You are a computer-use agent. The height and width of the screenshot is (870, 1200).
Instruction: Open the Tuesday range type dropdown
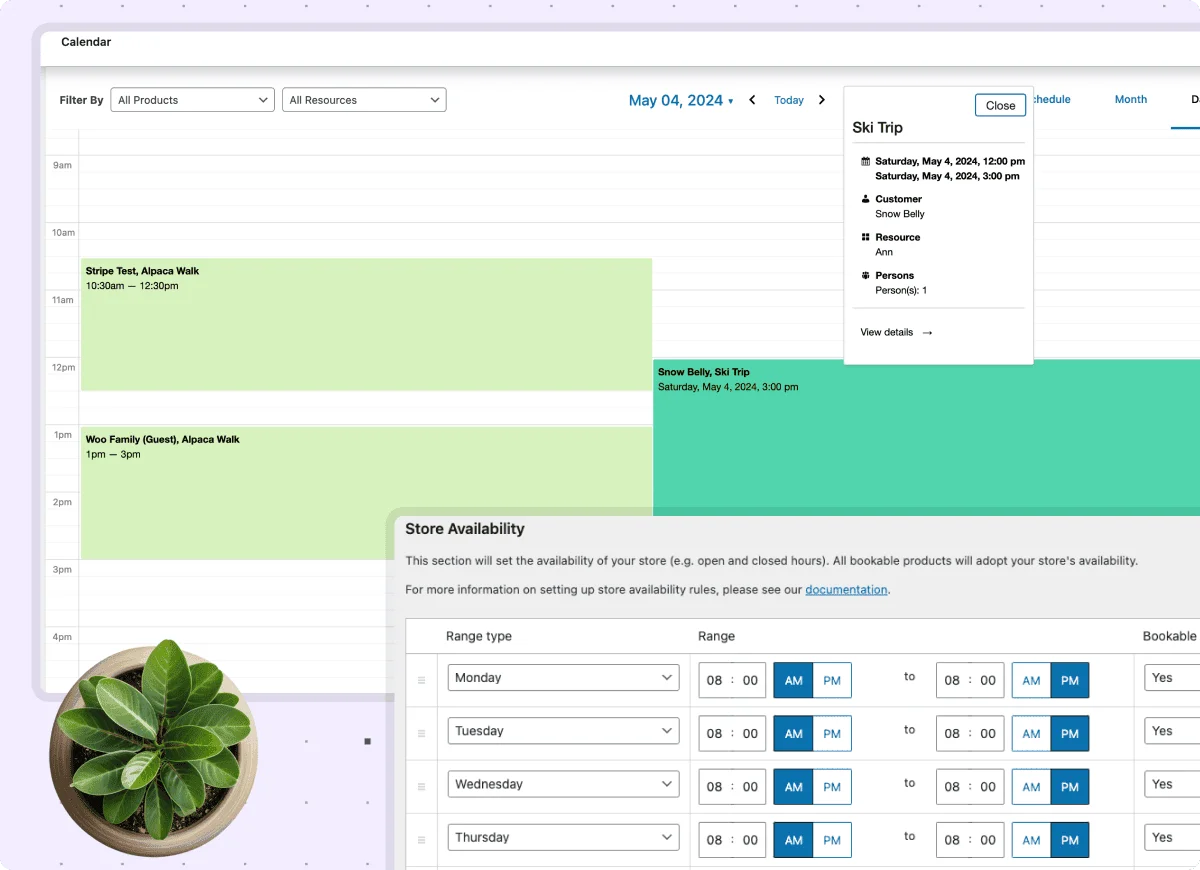tap(563, 731)
